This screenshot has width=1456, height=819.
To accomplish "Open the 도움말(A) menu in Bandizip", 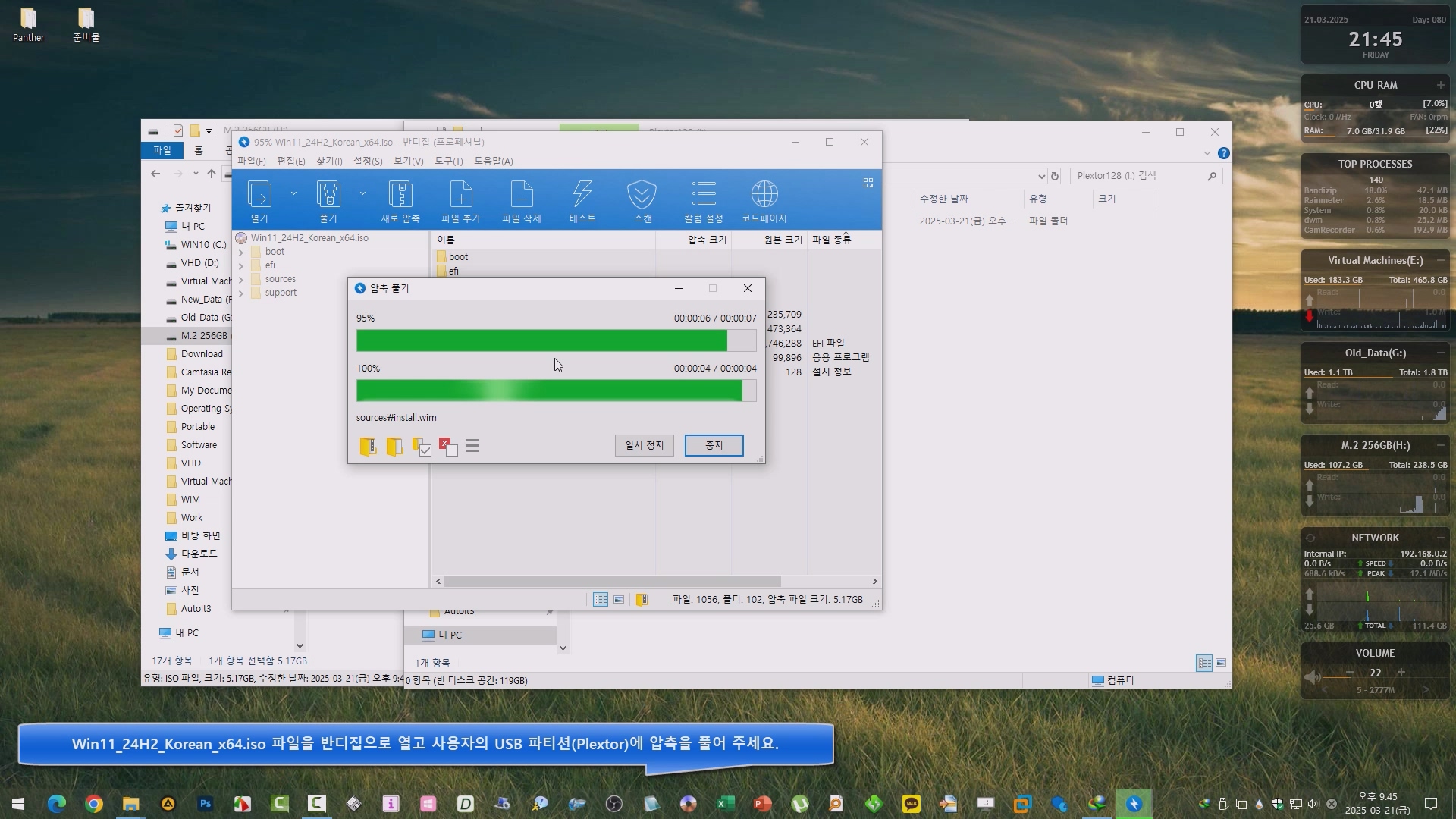I will coord(494,162).
